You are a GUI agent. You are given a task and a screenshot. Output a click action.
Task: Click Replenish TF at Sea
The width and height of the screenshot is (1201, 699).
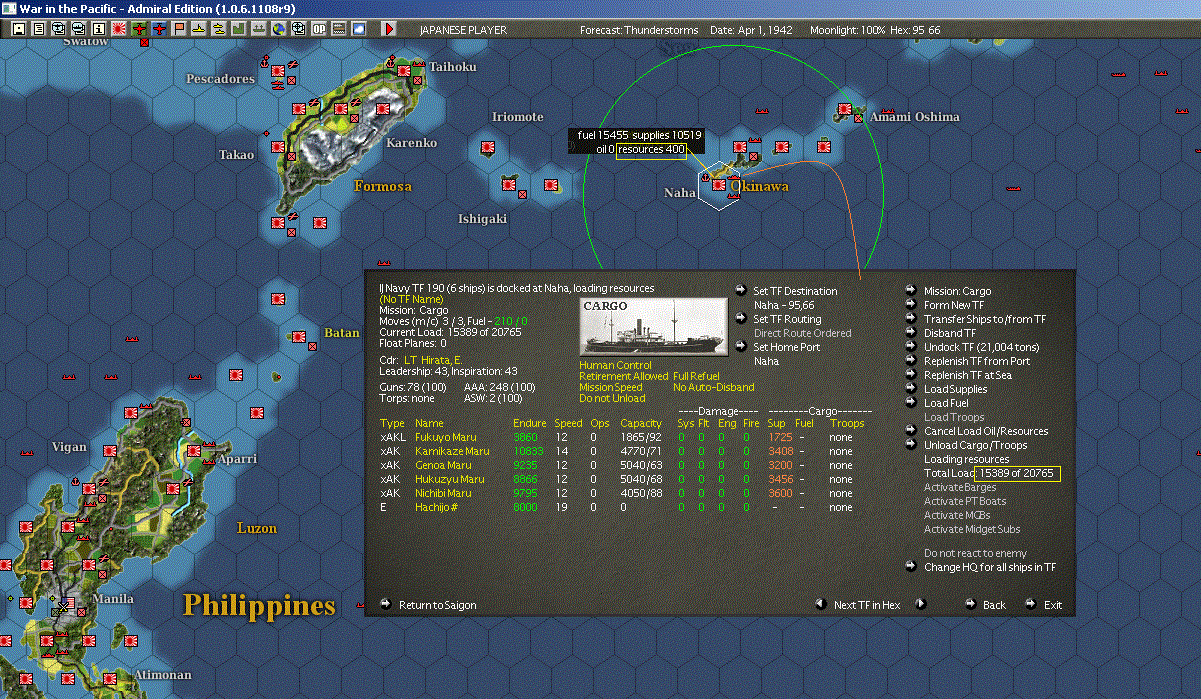pos(968,375)
